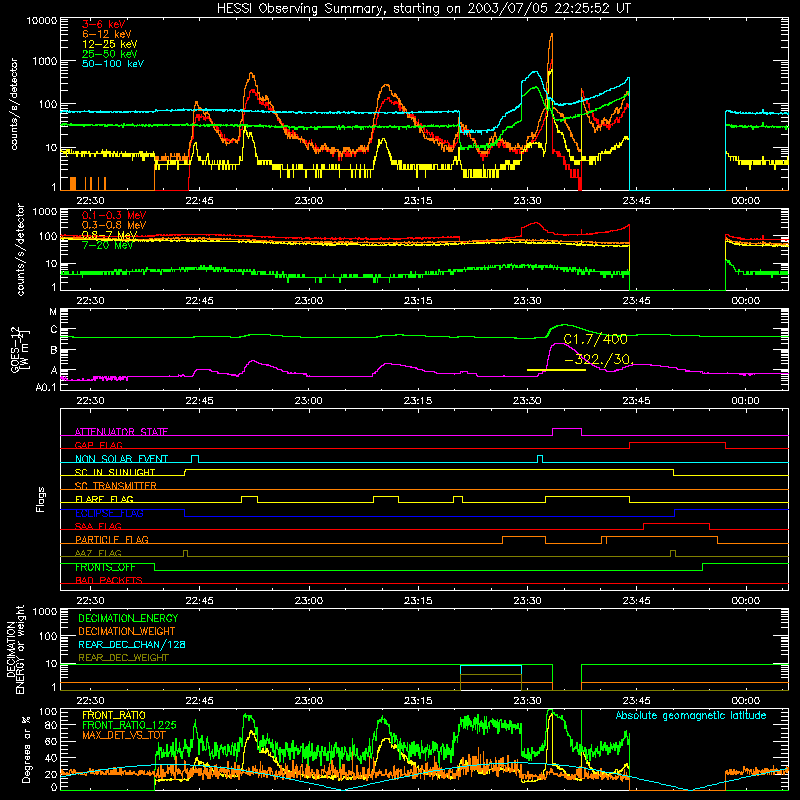Viewport: 800px width, 800px height.
Task: Click the 10000 label on top count axis
Action: pyautogui.click(x=42, y=21)
